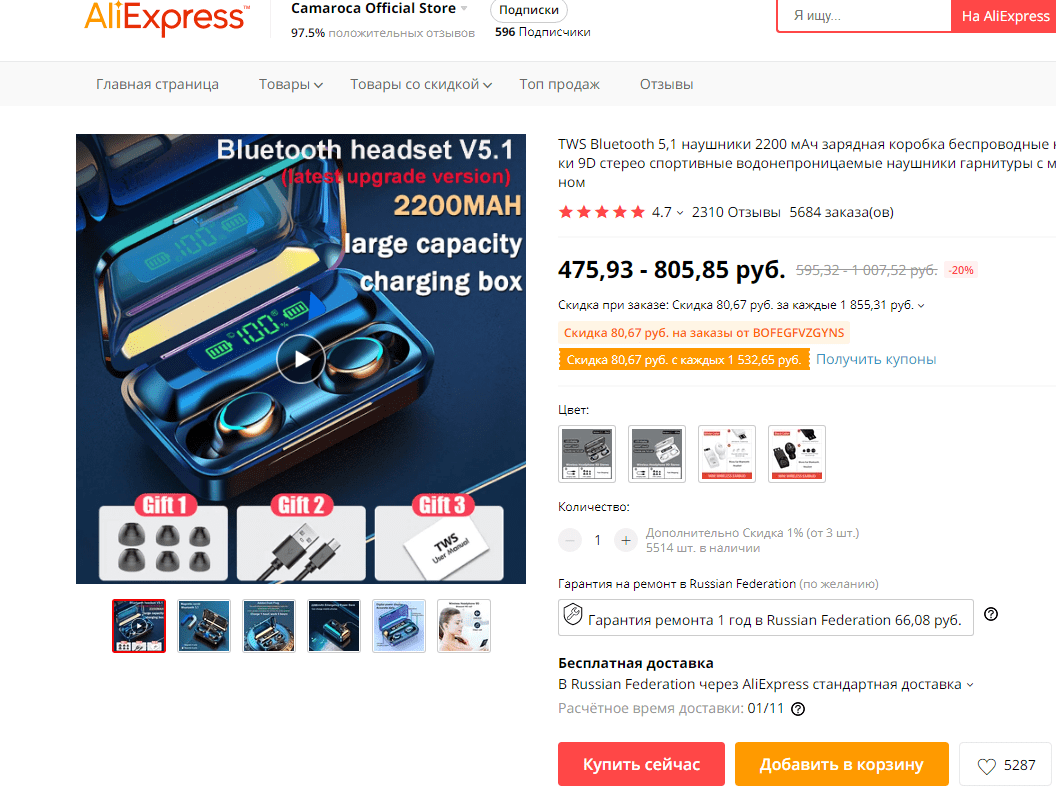Open the Товары dropdown menu
The height and width of the screenshot is (789, 1056).
(x=290, y=84)
